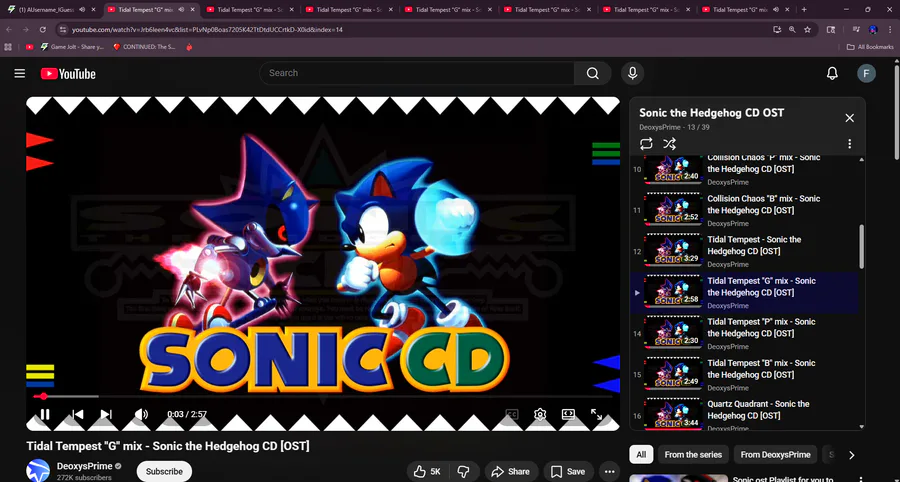This screenshot has height=482, width=900.
Task: Click the playlist panel scrollbar thumb
Action: tap(861, 247)
